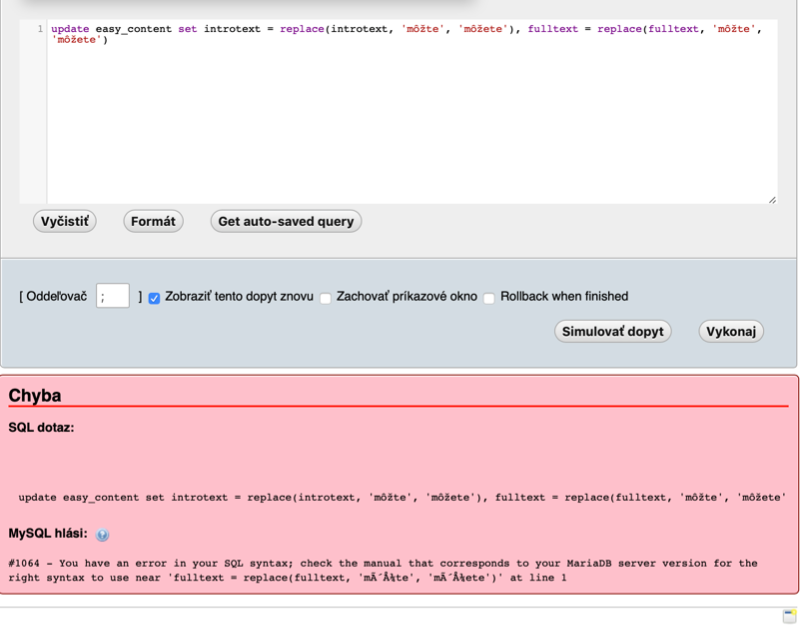Image resolution: width=800 pixels, height=630 pixels.
Task: Click the #1064 error message text
Action: (380, 570)
